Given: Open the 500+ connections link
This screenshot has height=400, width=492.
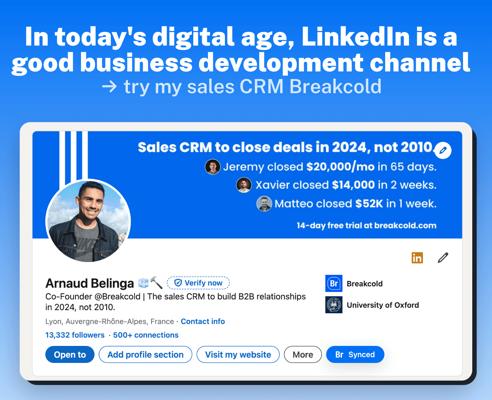Looking at the screenshot, I should pyautogui.click(x=146, y=335).
